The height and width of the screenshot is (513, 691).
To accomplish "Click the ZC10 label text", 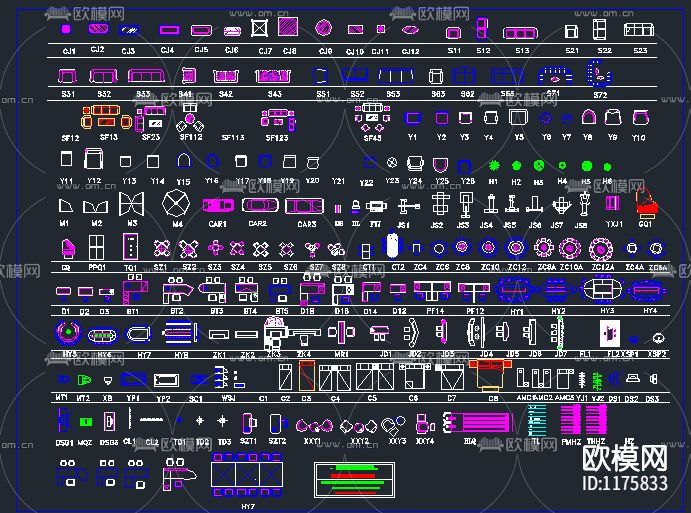I will pyautogui.click(x=489, y=267).
